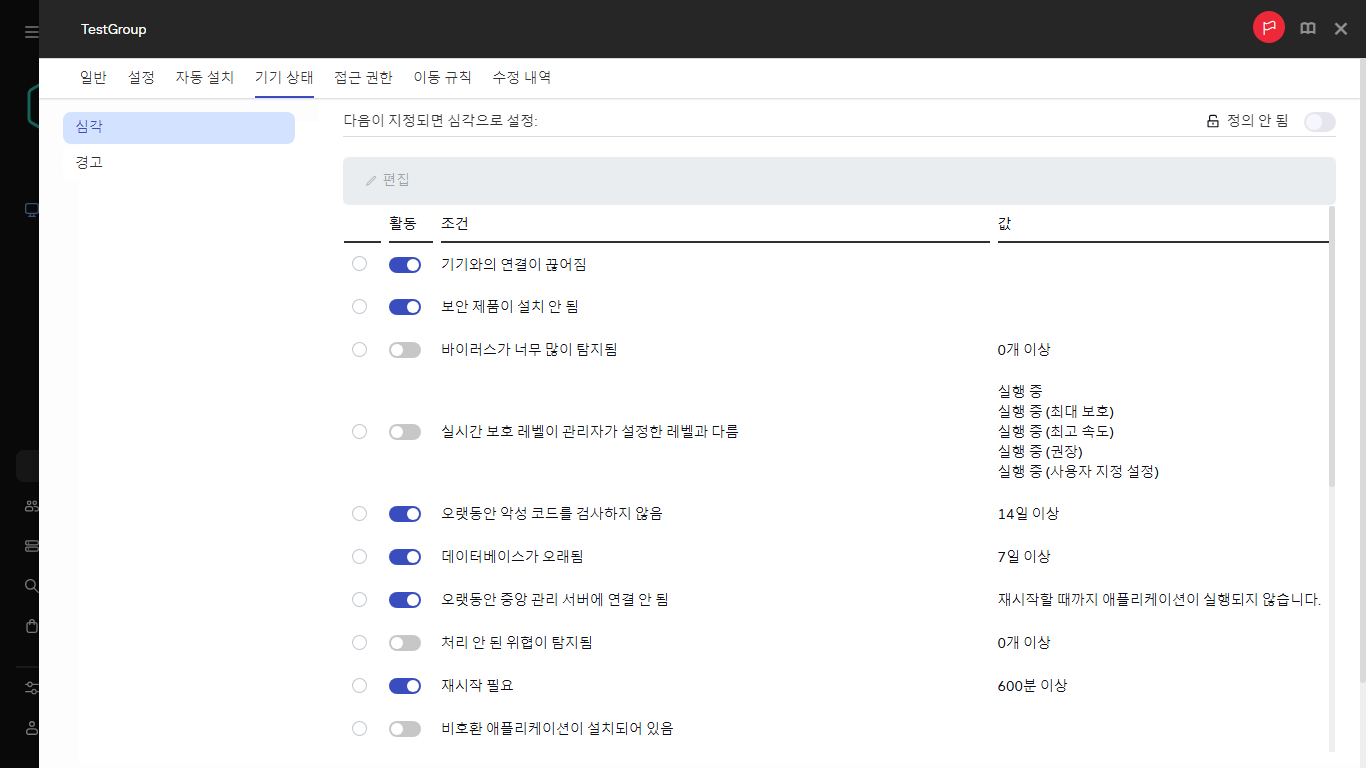The image size is (1366, 768).
Task: Click the magnifier search icon in sidebar
Action: (31, 585)
